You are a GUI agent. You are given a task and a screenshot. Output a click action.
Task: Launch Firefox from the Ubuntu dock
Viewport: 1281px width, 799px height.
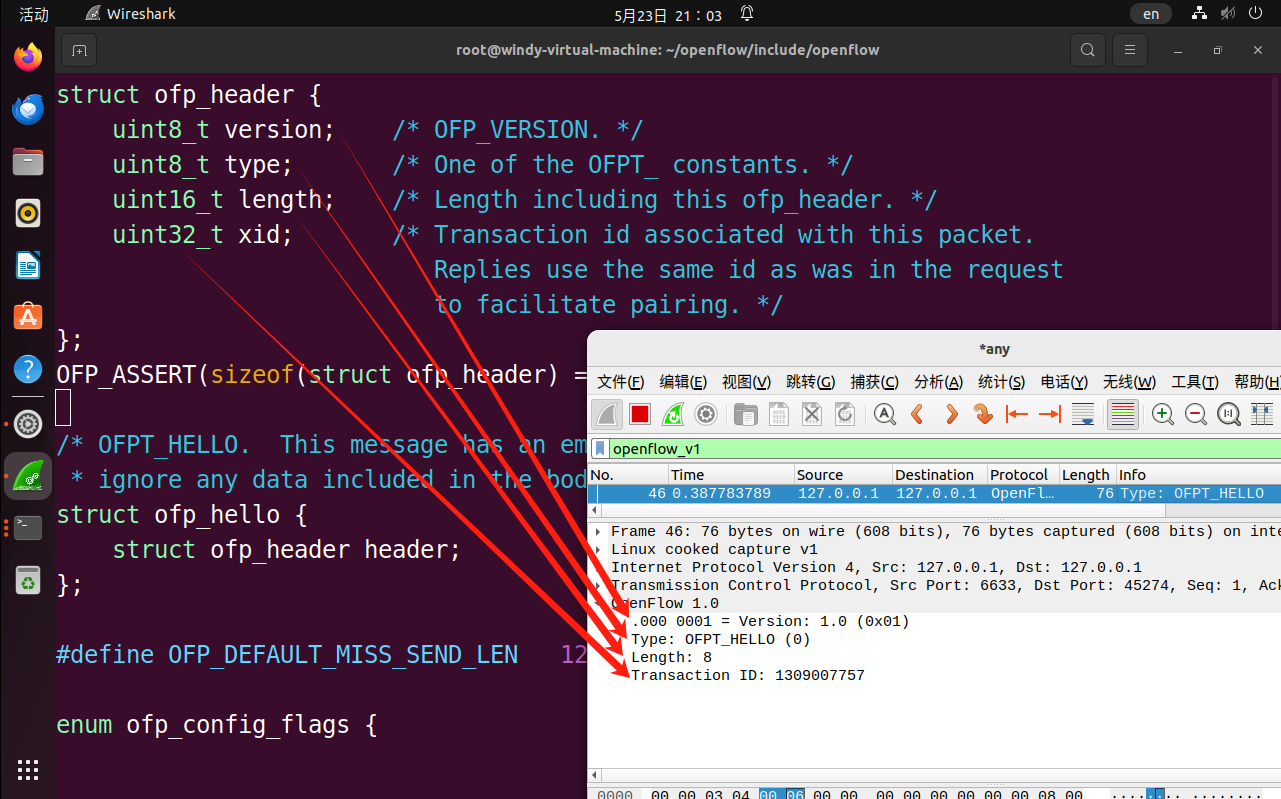point(28,56)
